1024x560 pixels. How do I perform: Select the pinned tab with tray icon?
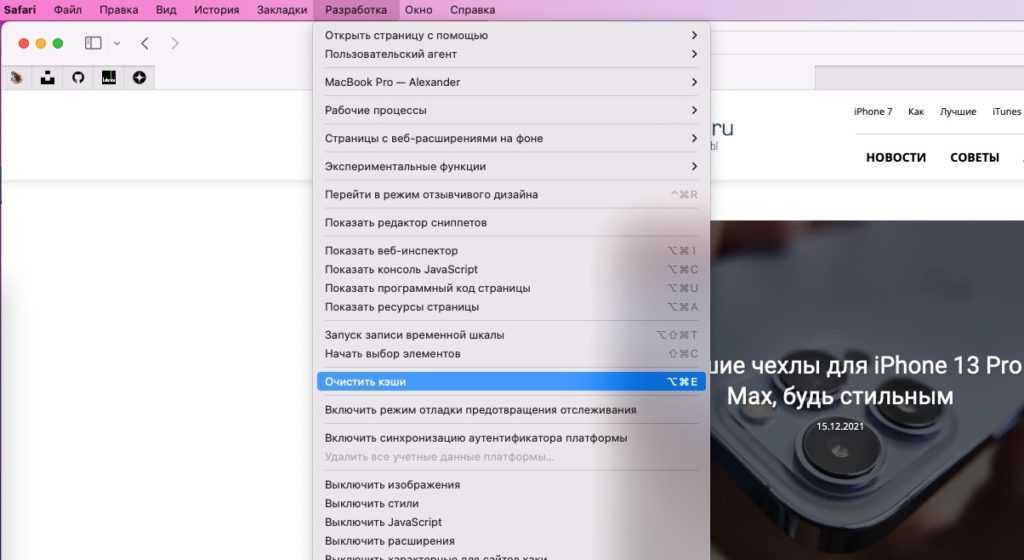[x=47, y=77]
